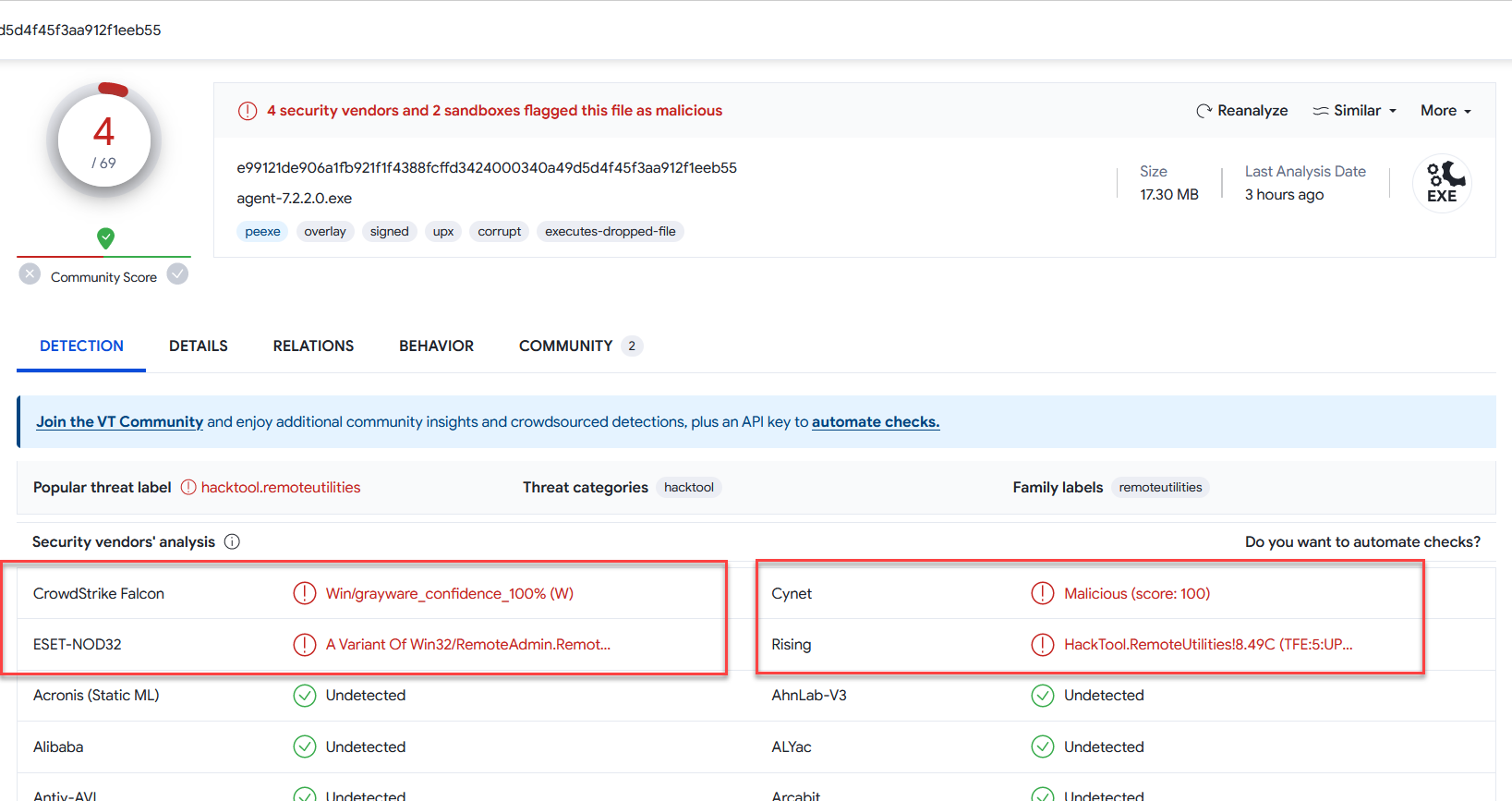Click the green check icon for Acronis Undetected
The height and width of the screenshot is (801, 1512).
pyautogui.click(x=305, y=696)
